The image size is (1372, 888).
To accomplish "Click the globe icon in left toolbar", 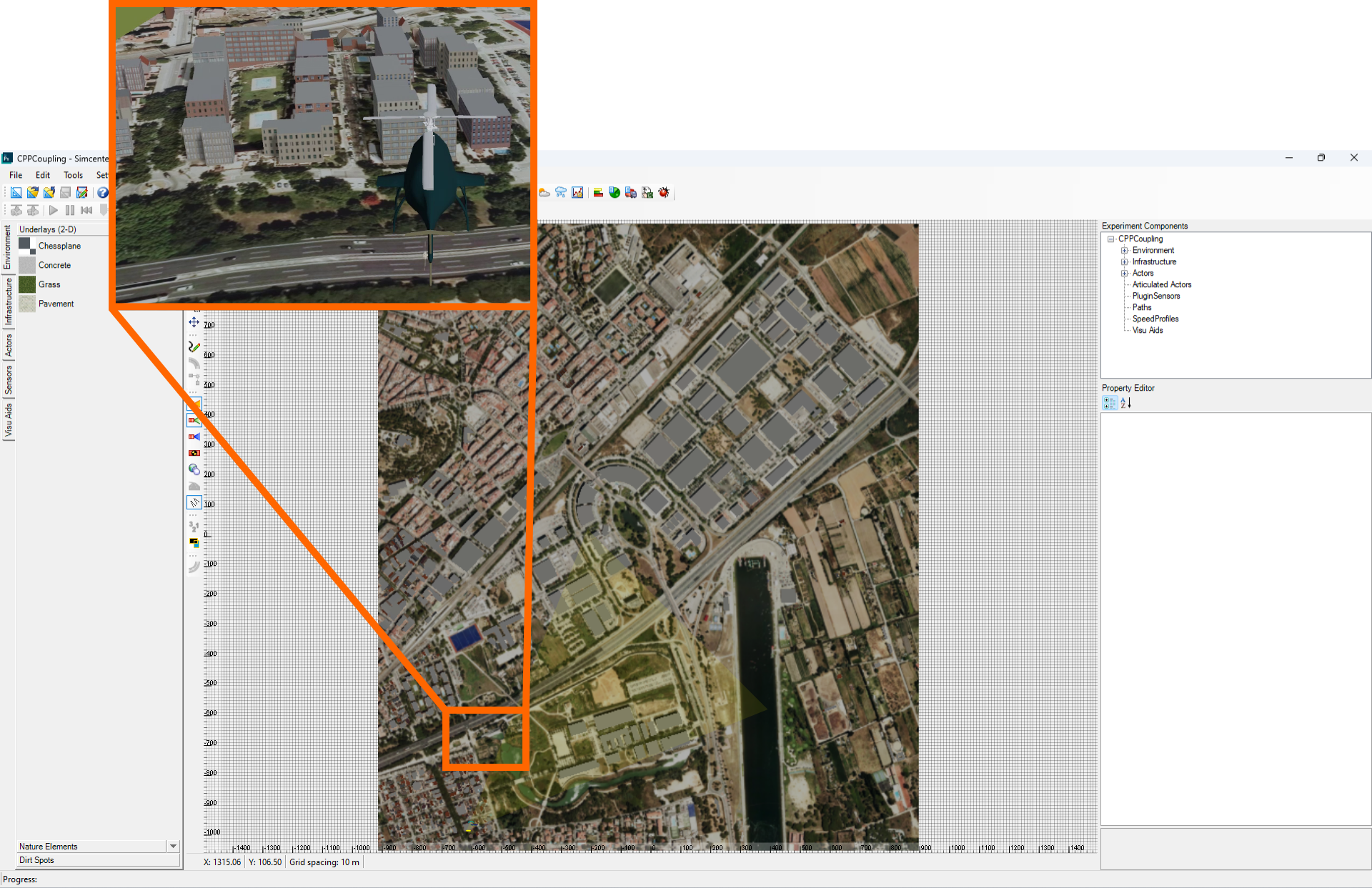I will click(x=194, y=469).
